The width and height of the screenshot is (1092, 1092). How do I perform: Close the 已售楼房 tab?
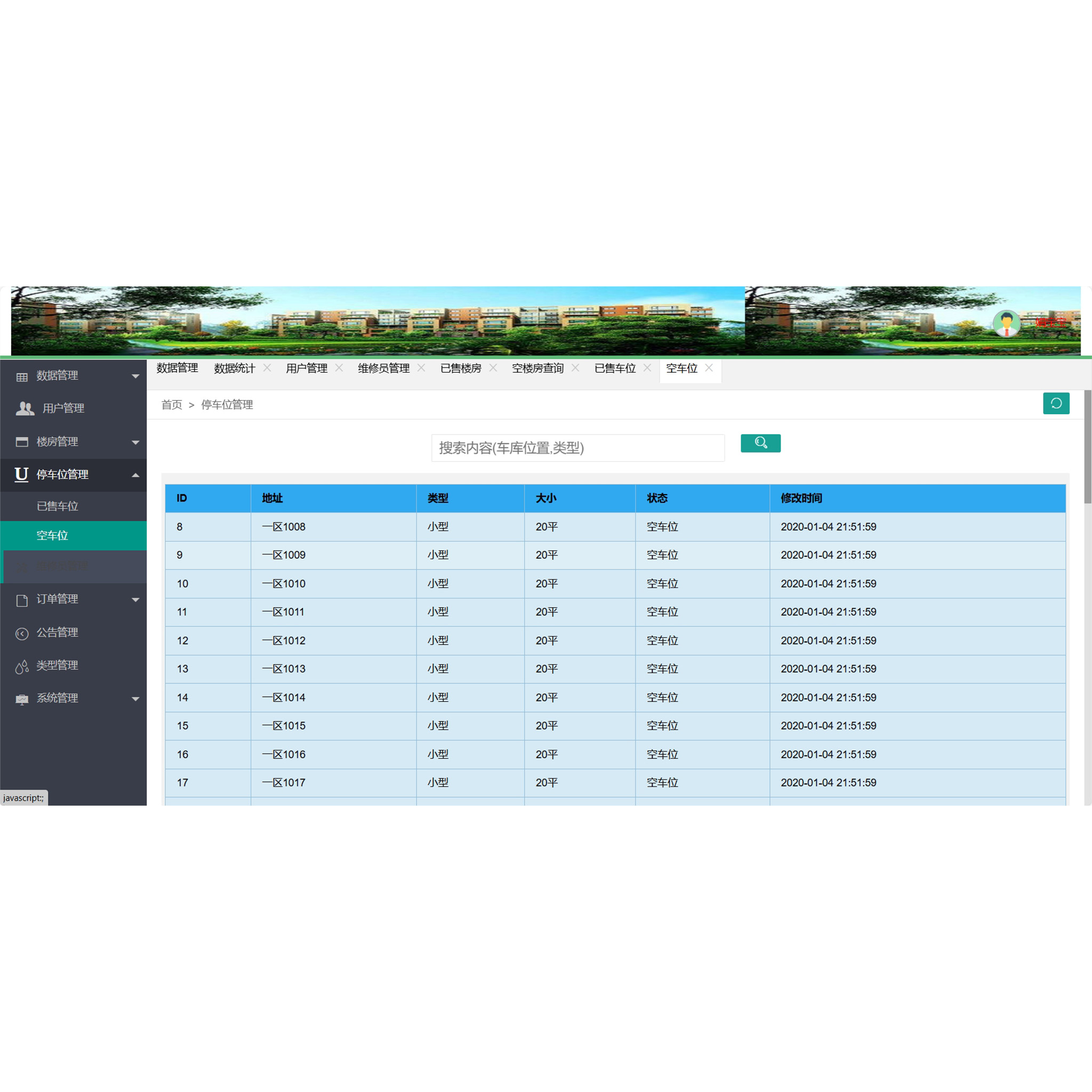(x=493, y=368)
